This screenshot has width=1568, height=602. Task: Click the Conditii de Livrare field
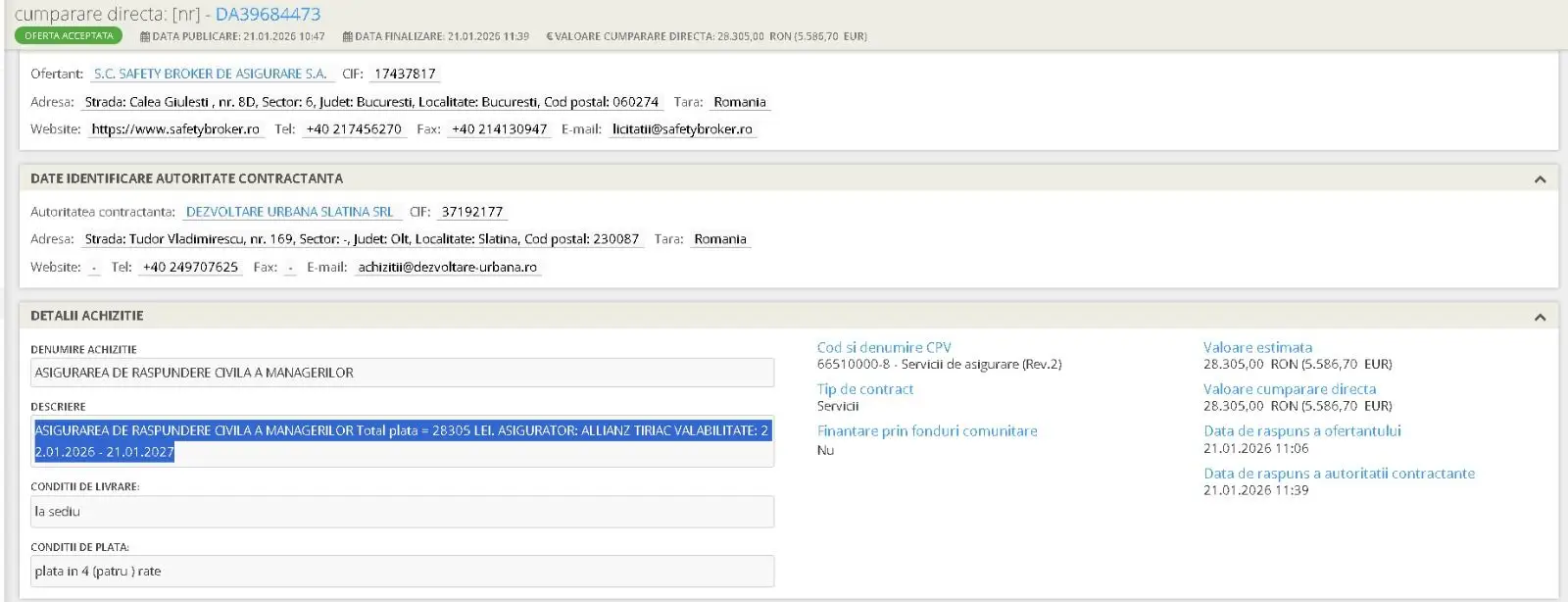402,512
